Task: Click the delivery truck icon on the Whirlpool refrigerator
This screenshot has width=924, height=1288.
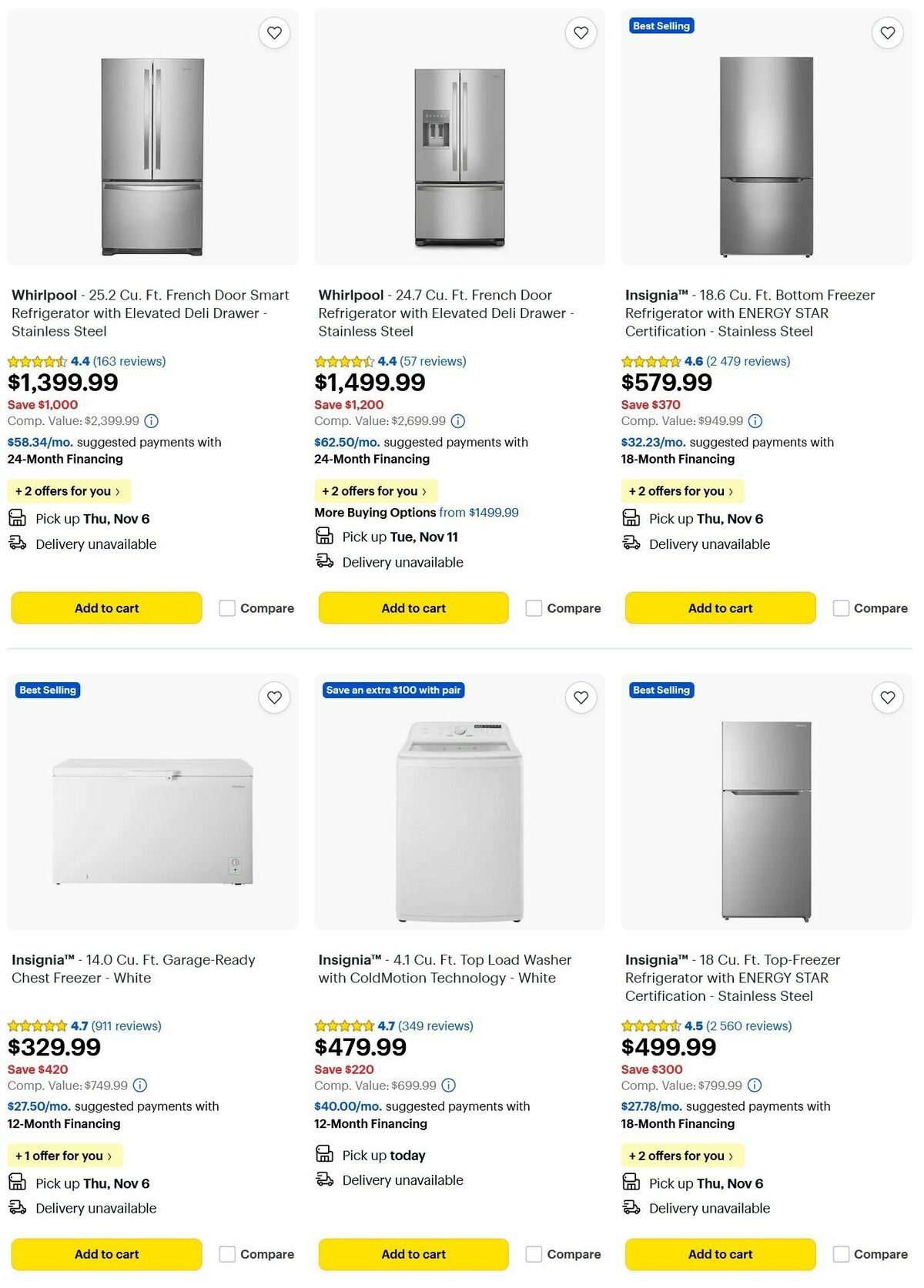Action: [16, 544]
